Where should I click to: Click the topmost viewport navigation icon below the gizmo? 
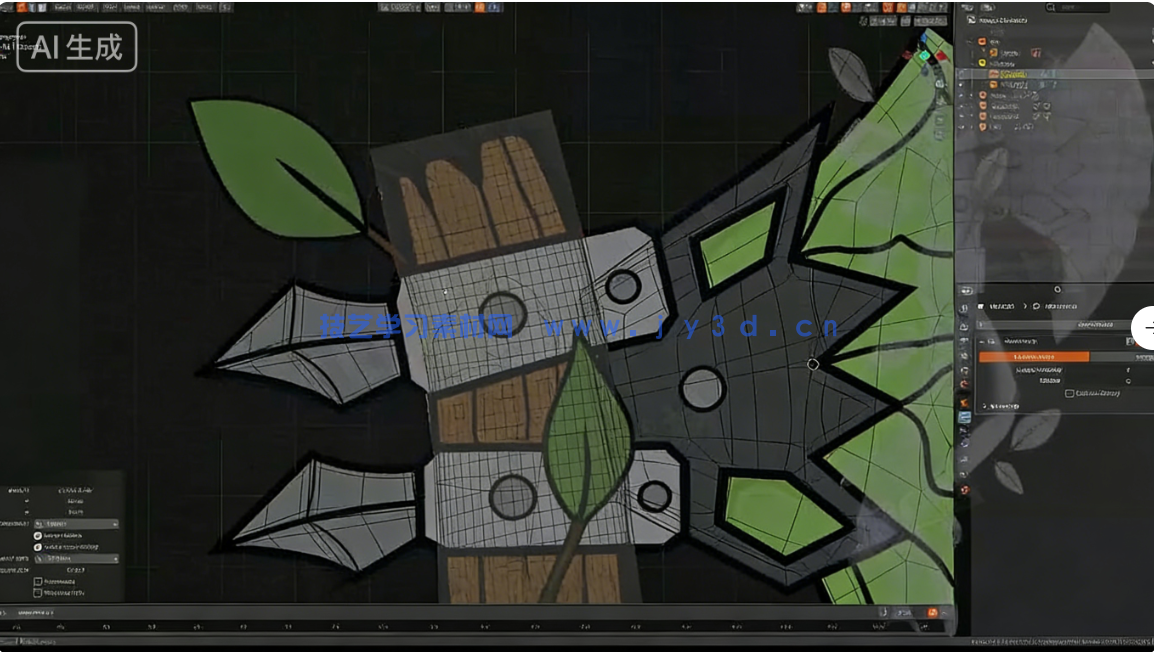coord(940,85)
